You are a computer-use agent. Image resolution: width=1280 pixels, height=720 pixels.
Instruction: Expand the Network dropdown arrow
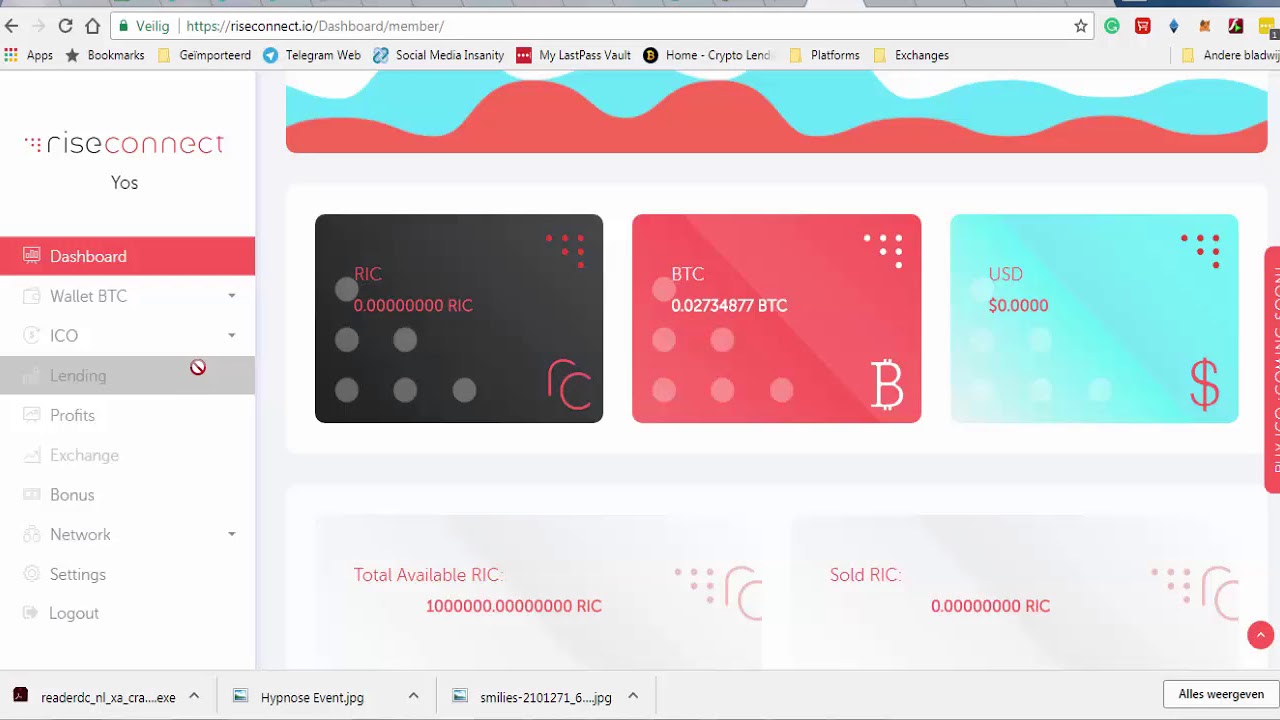click(x=232, y=534)
